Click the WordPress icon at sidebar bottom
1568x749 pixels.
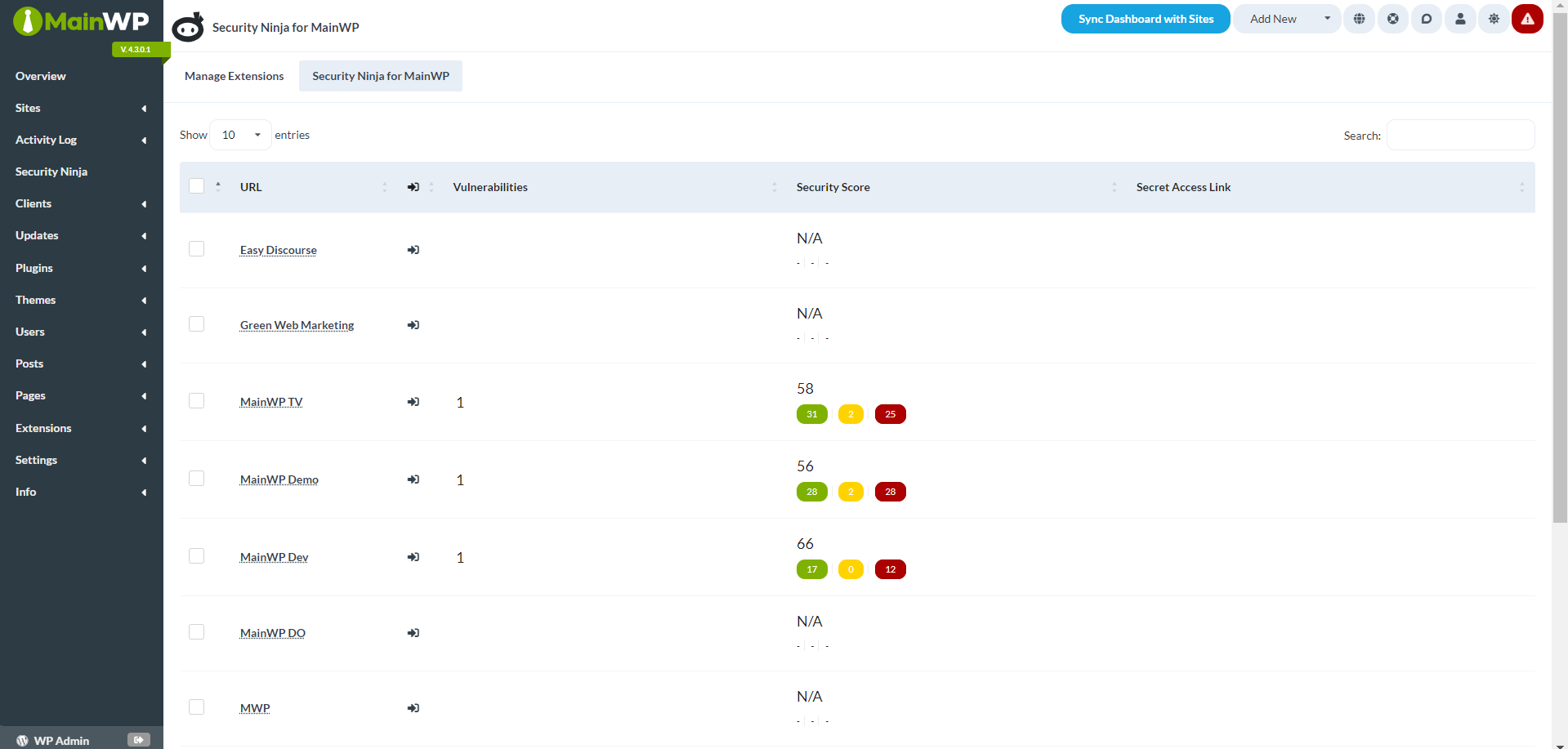[22, 741]
